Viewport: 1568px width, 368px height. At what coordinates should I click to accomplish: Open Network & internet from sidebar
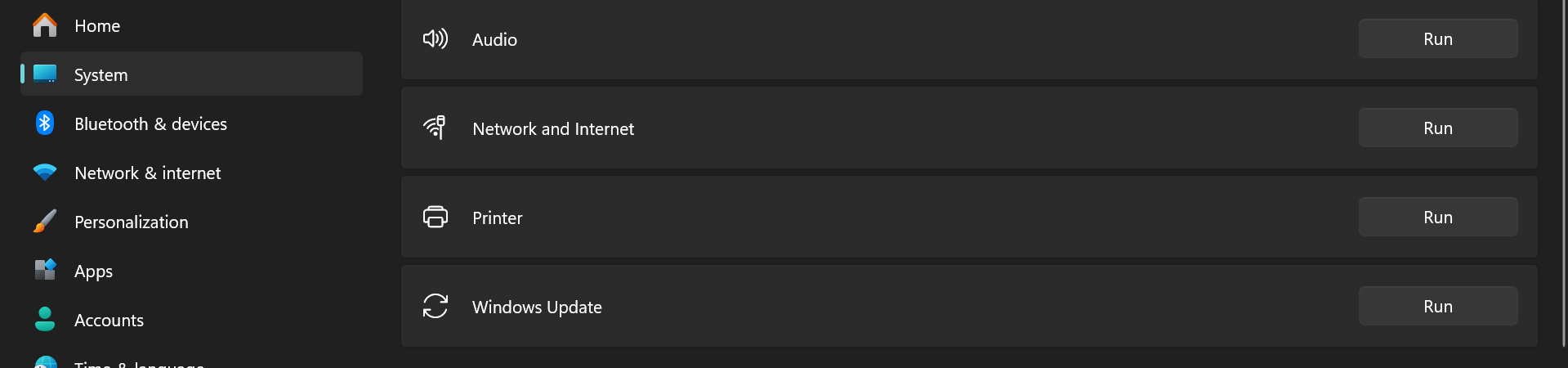(x=147, y=173)
